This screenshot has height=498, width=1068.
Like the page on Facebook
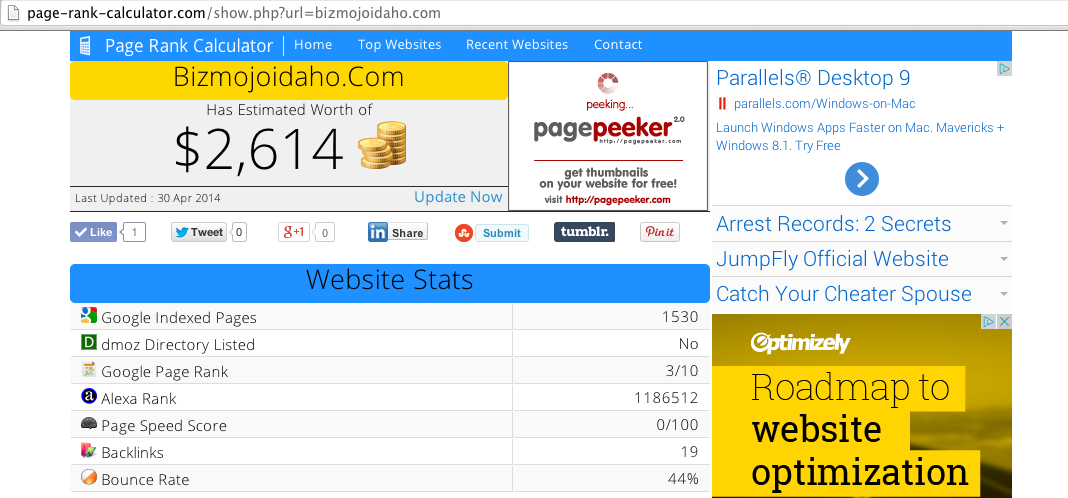coord(93,232)
